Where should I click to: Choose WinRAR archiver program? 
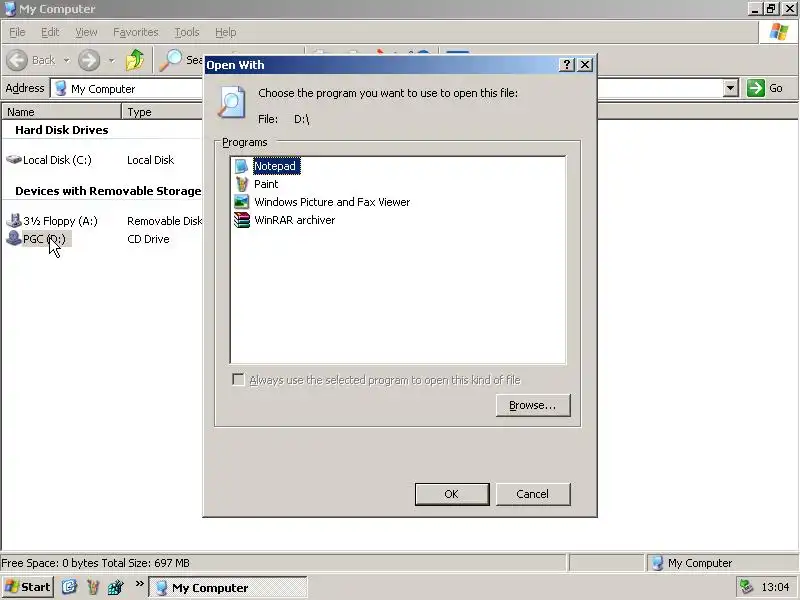click(294, 220)
